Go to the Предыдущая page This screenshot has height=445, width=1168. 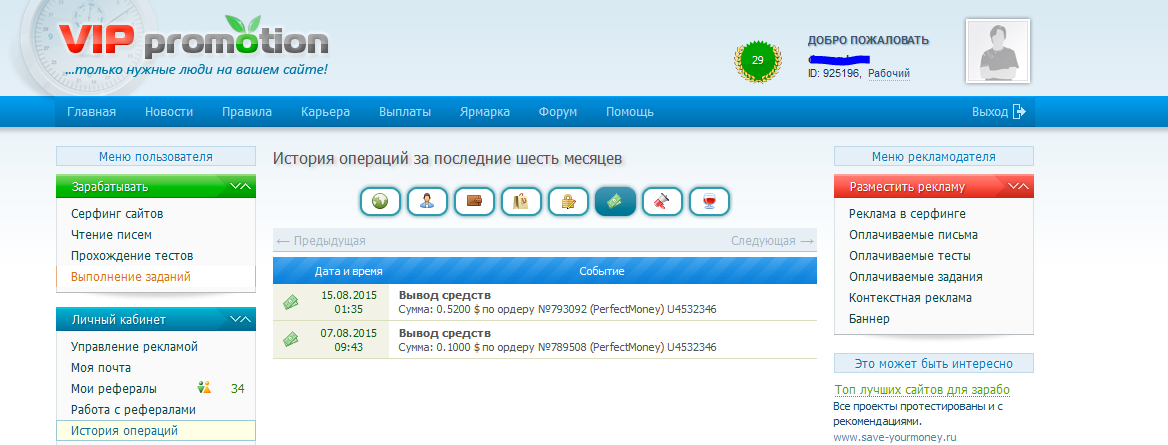click(321, 241)
